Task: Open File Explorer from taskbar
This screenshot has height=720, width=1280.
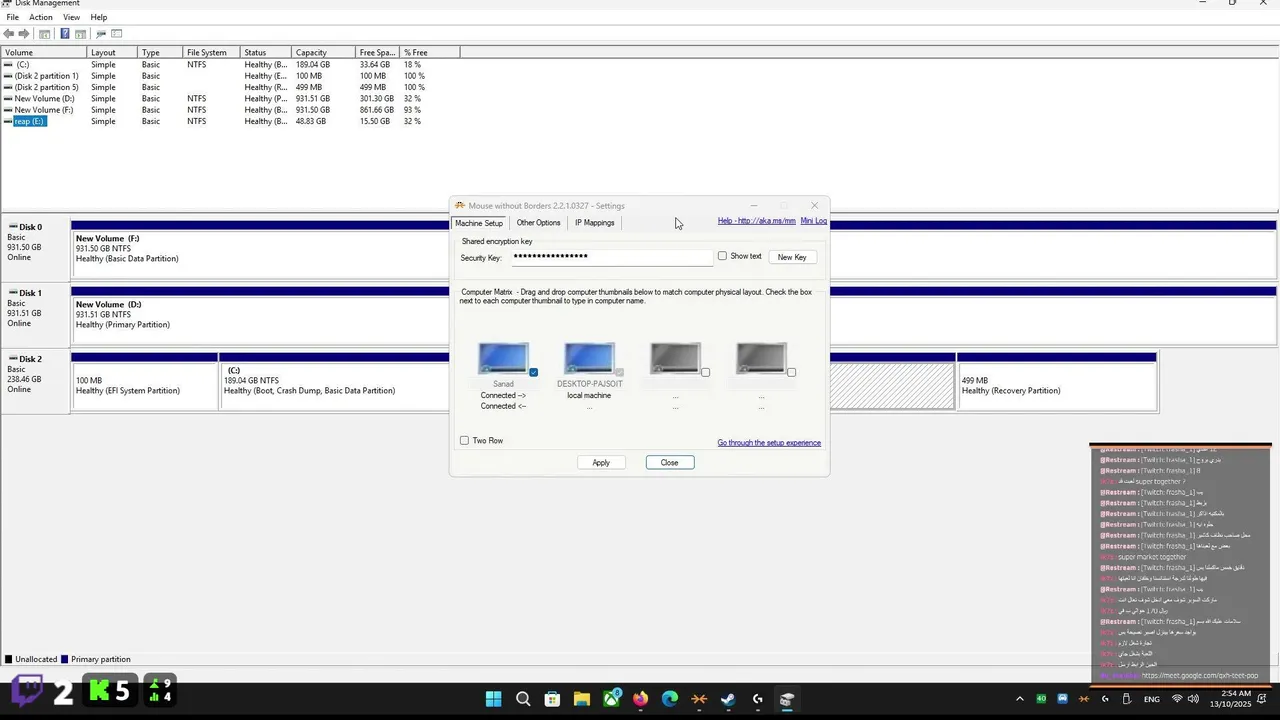Action: (581, 699)
